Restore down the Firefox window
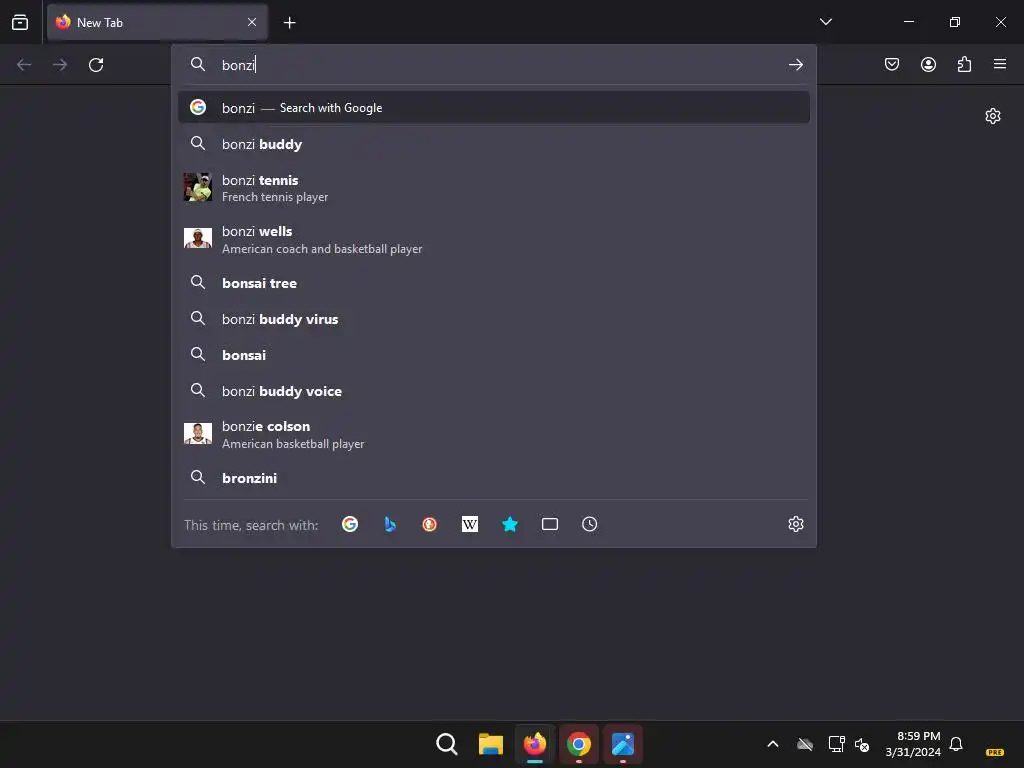 (955, 22)
